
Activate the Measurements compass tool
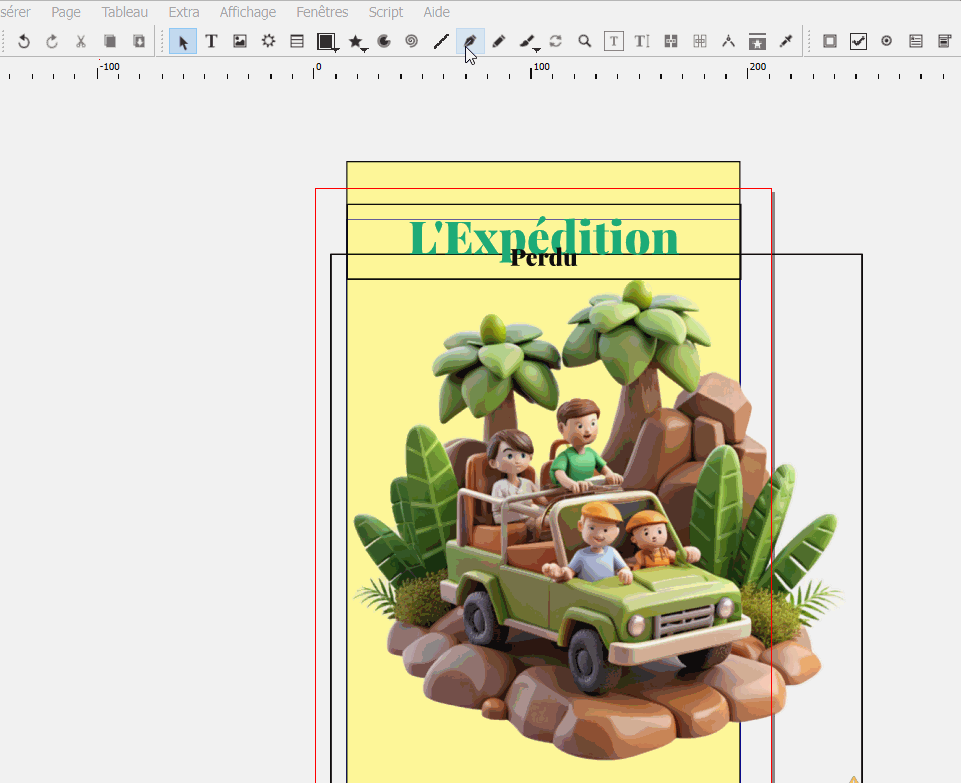tap(728, 41)
